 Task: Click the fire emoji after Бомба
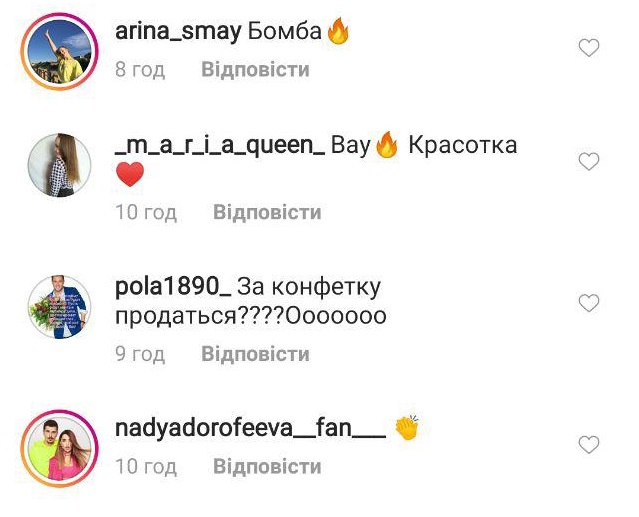(338, 31)
